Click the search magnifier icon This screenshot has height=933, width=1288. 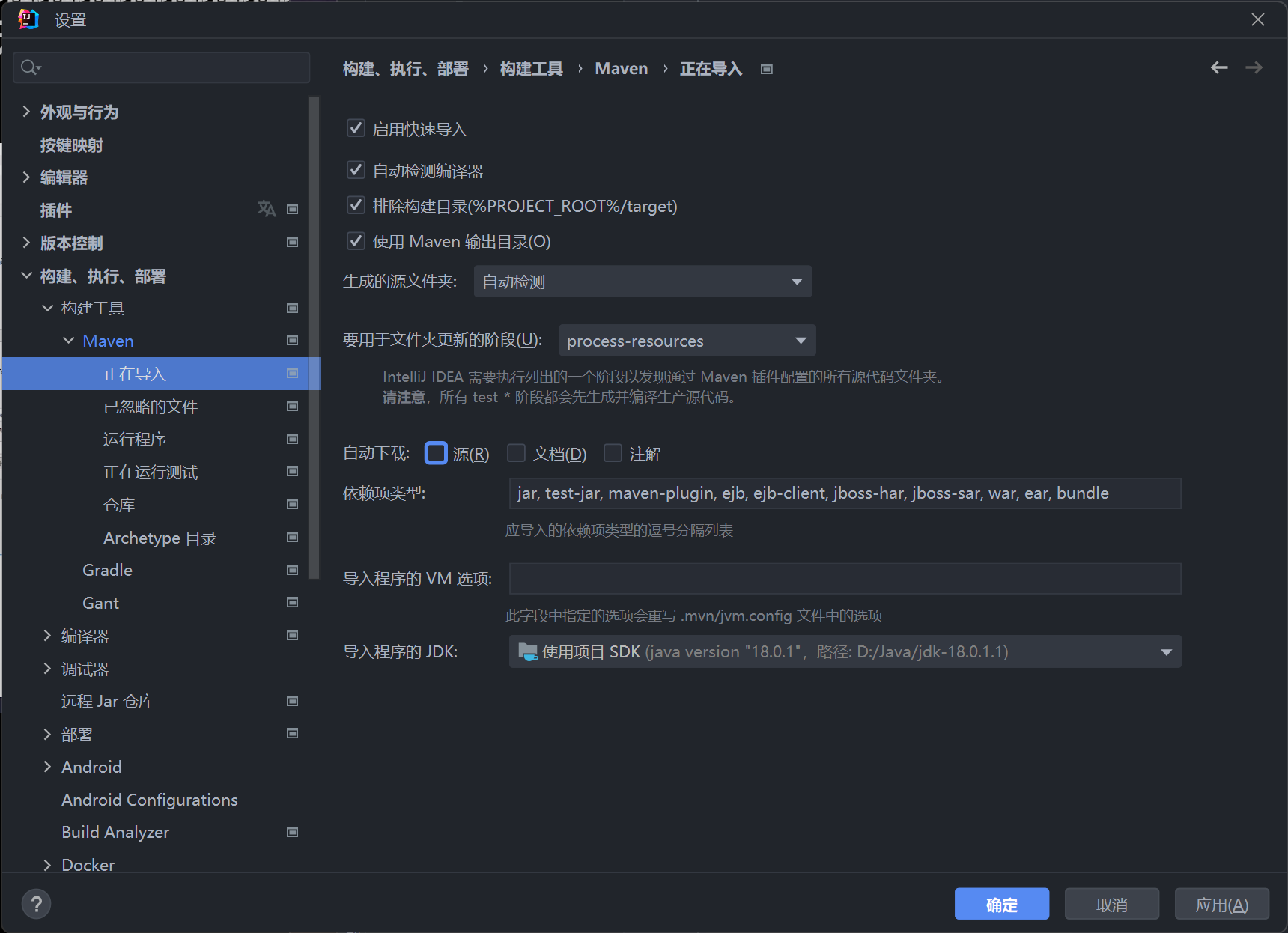29,67
